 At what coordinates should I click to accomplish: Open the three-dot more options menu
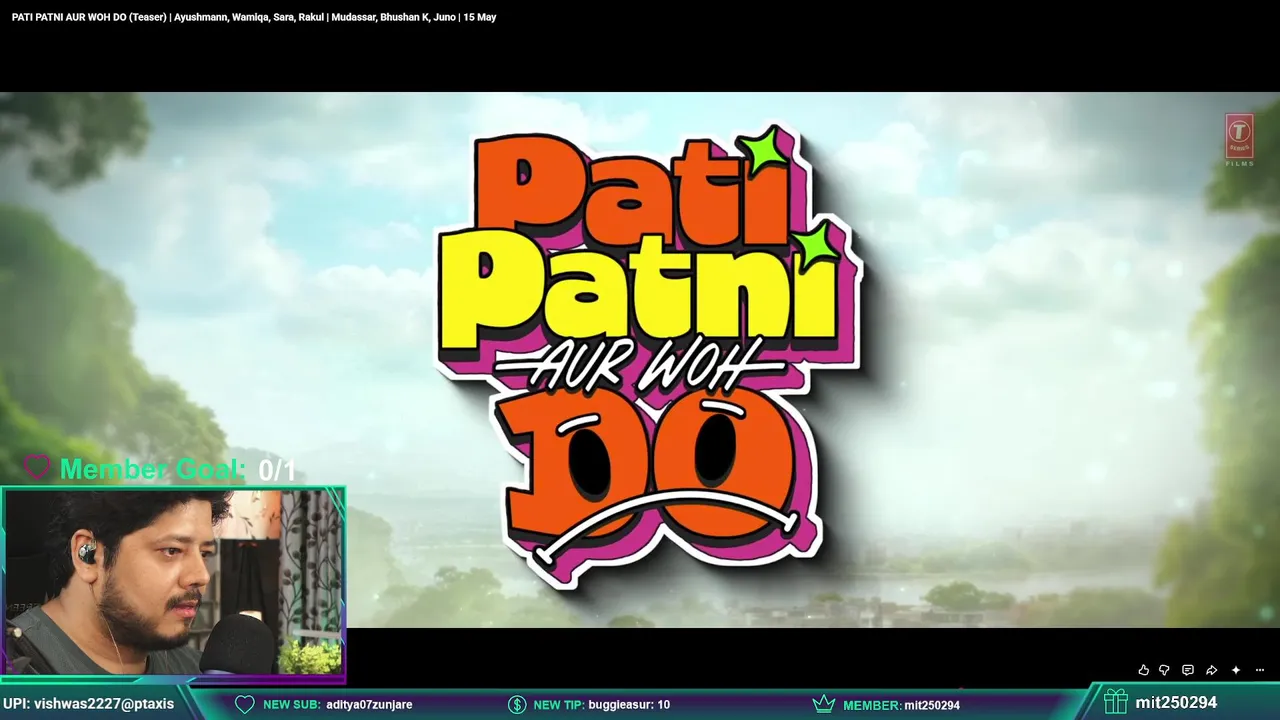click(1260, 670)
